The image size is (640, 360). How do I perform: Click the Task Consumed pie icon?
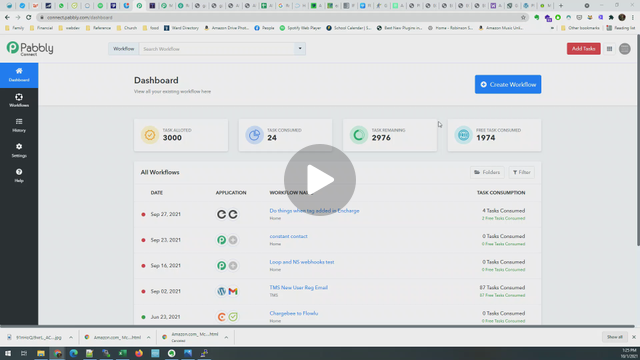[x=254, y=135]
